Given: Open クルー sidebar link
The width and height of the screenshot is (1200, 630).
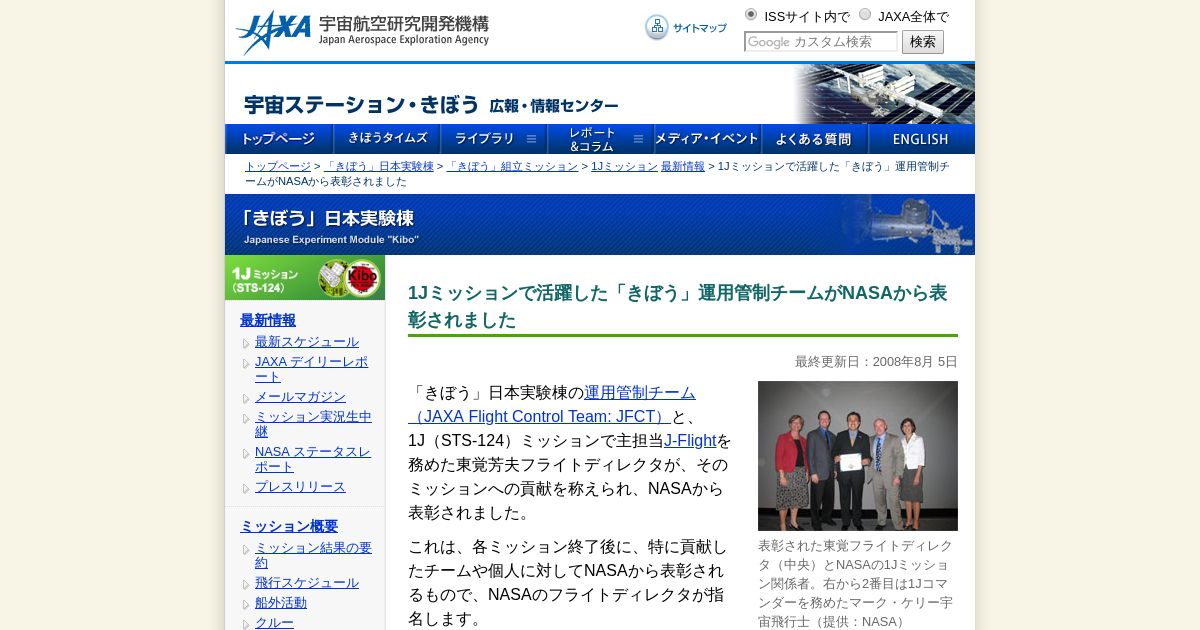Looking at the screenshot, I should pyautogui.click(x=274, y=623).
